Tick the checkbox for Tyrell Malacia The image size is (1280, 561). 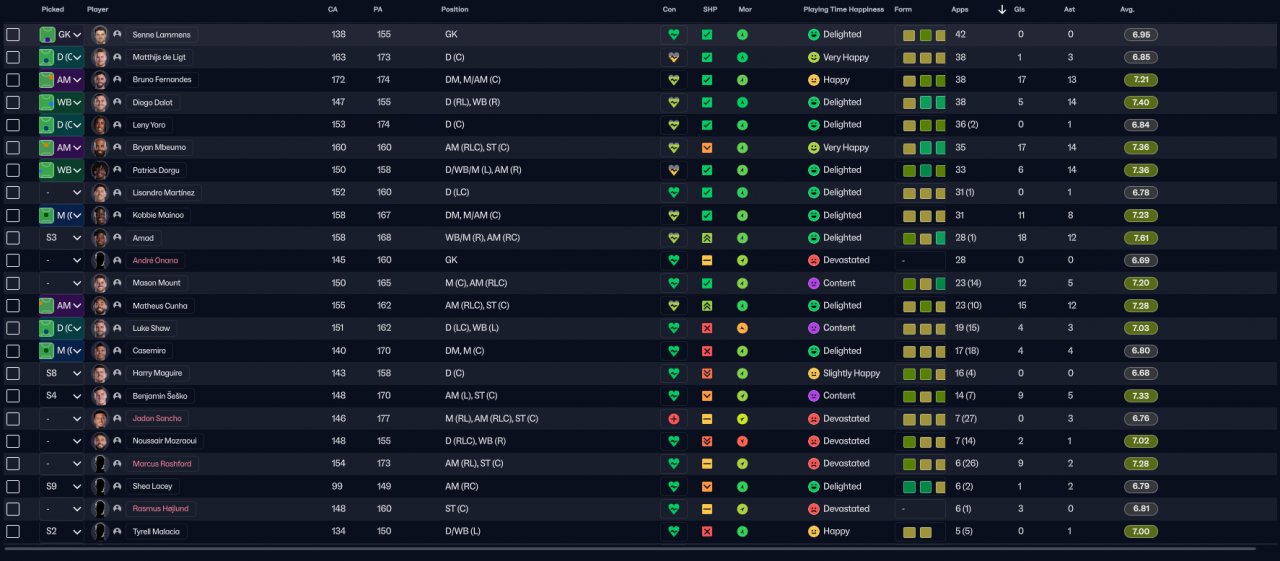coord(13,531)
